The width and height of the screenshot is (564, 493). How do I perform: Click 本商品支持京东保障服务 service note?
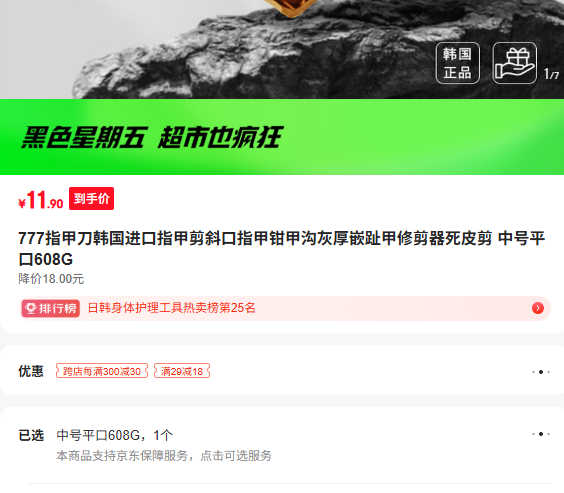[x=164, y=456]
